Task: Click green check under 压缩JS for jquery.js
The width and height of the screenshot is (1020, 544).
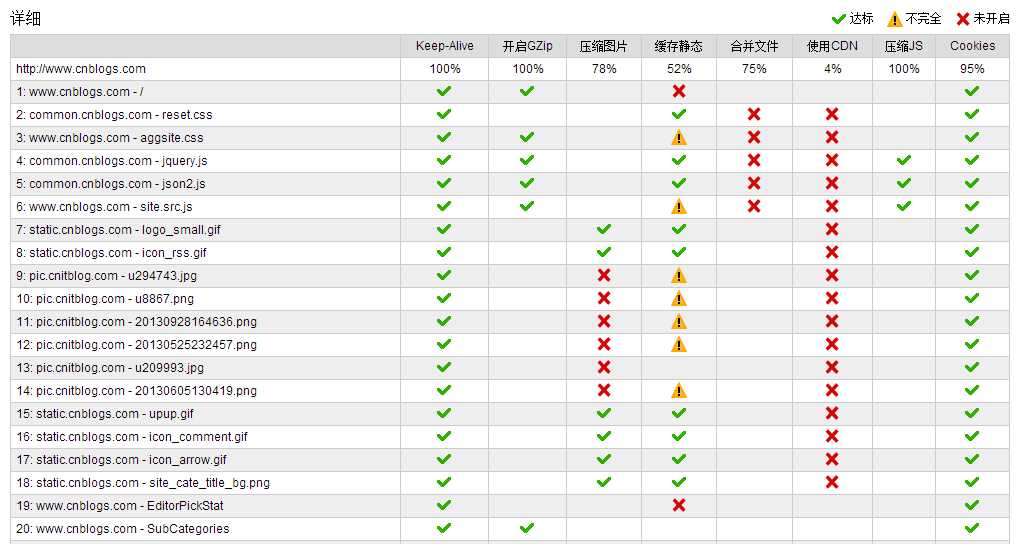Action: [904, 160]
